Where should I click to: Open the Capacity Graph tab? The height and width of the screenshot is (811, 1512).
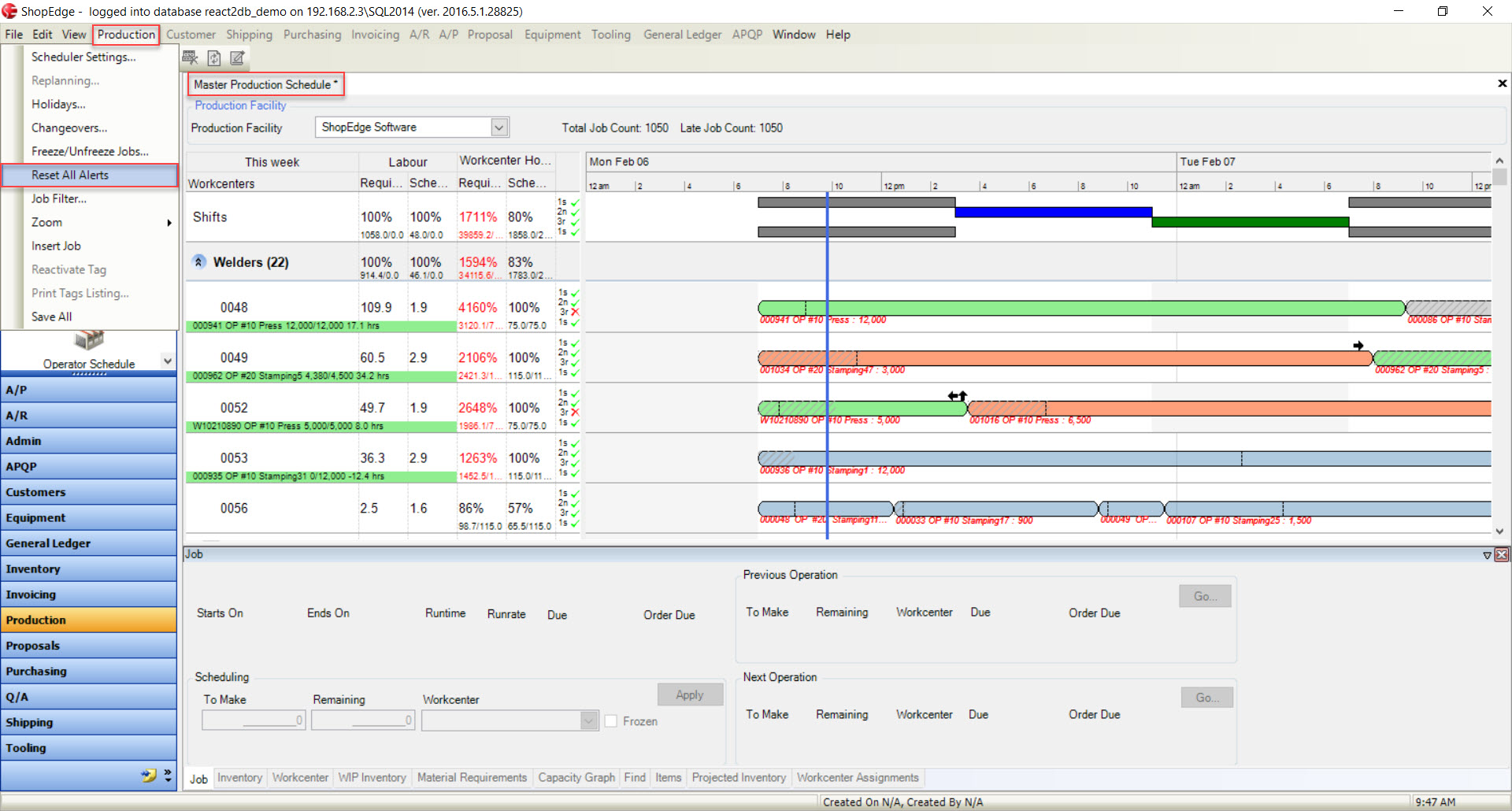coord(576,778)
